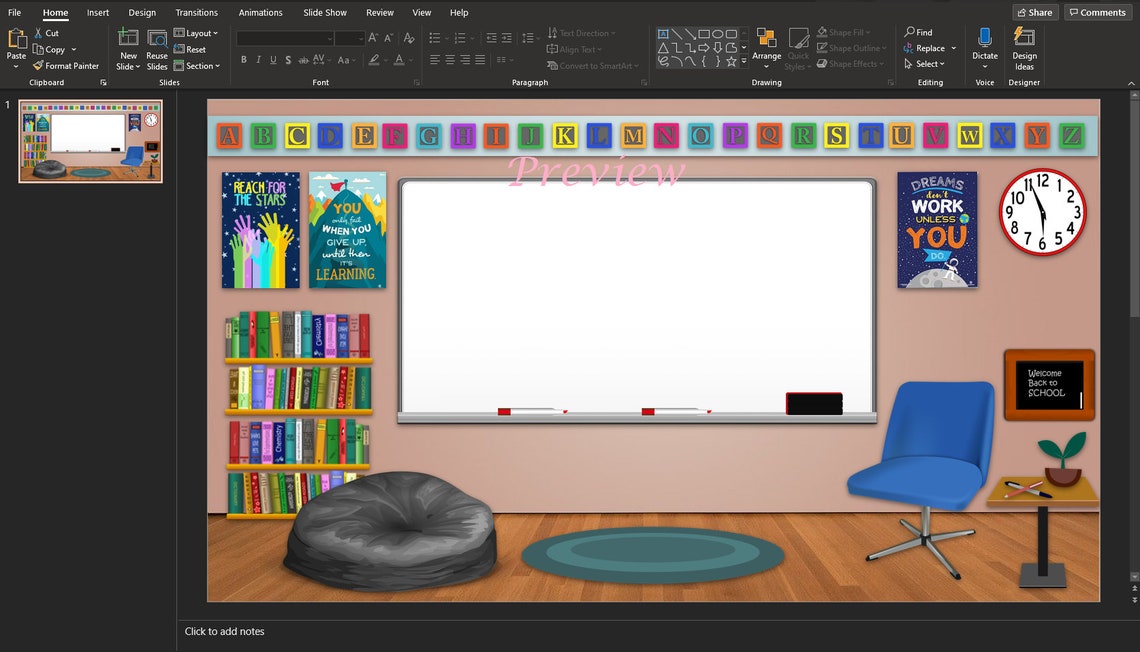1140x652 pixels.
Task: Open Align Text options
Action: point(574,49)
